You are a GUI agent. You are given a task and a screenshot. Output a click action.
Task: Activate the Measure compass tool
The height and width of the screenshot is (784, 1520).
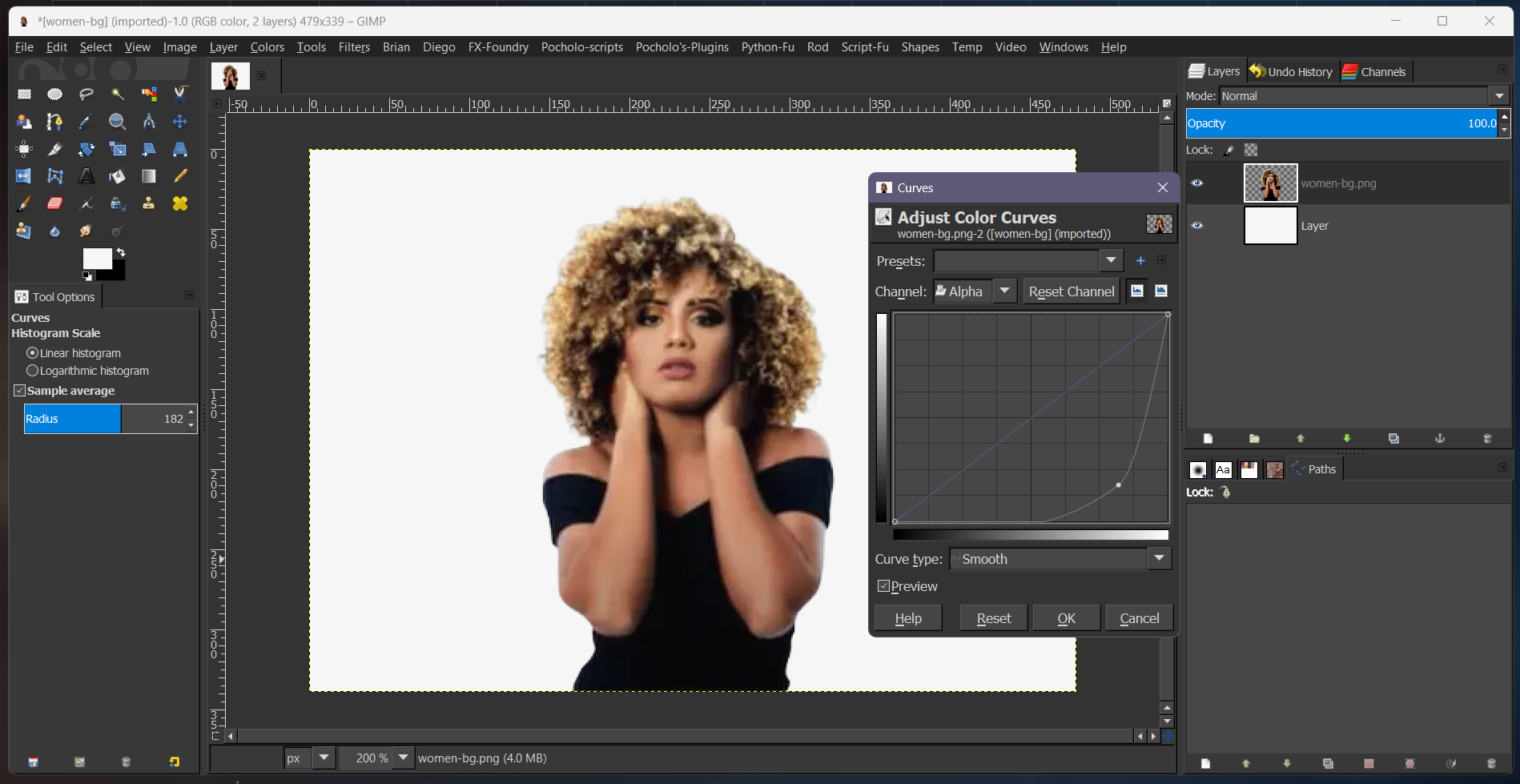pyautogui.click(x=149, y=122)
